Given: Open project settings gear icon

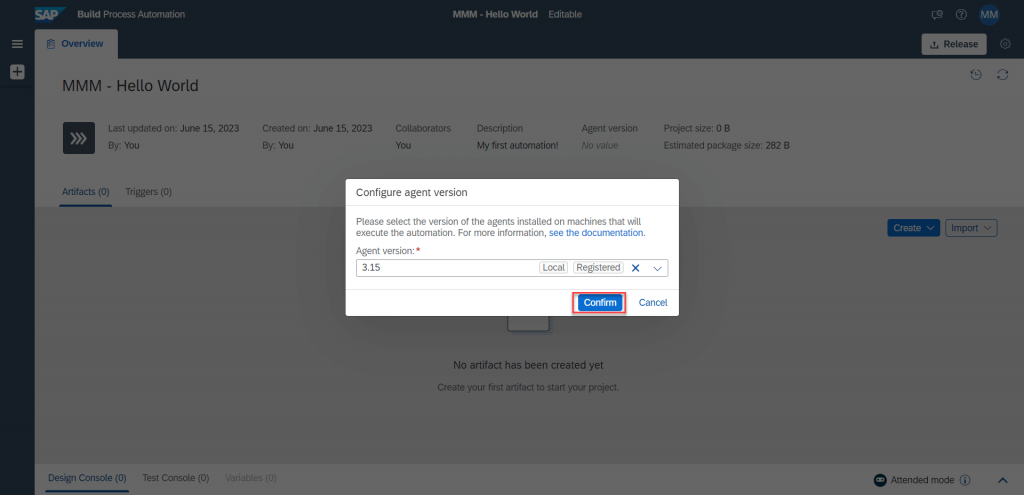Looking at the screenshot, I should (1006, 44).
